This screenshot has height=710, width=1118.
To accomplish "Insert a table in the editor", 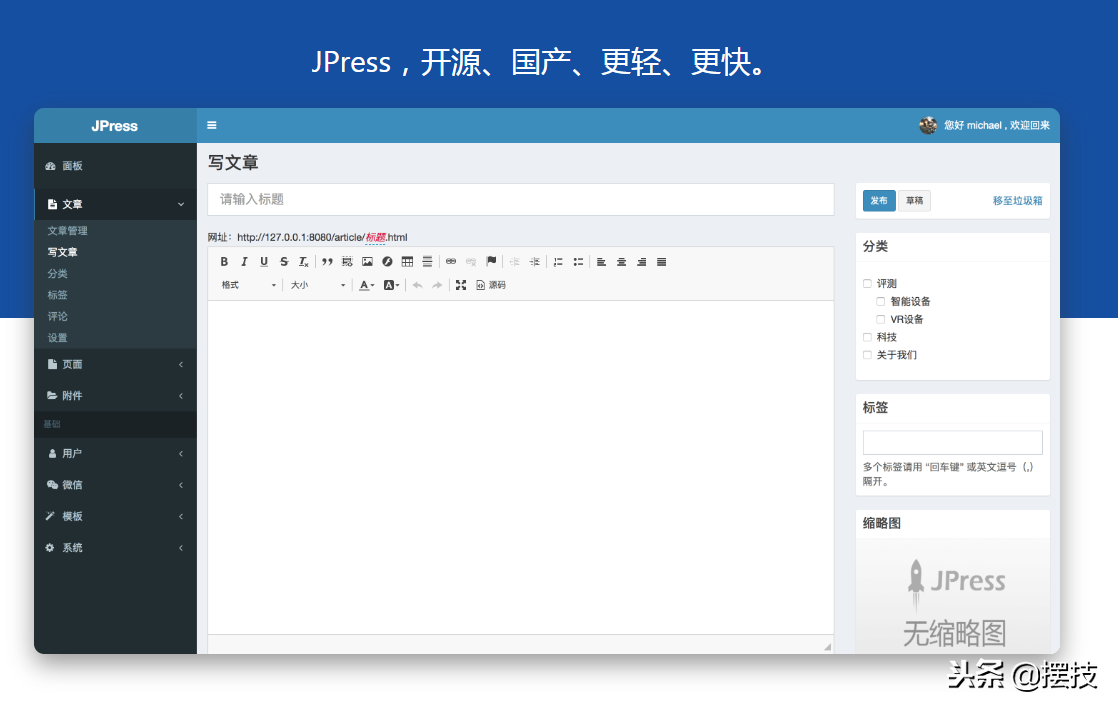I will click(x=407, y=262).
